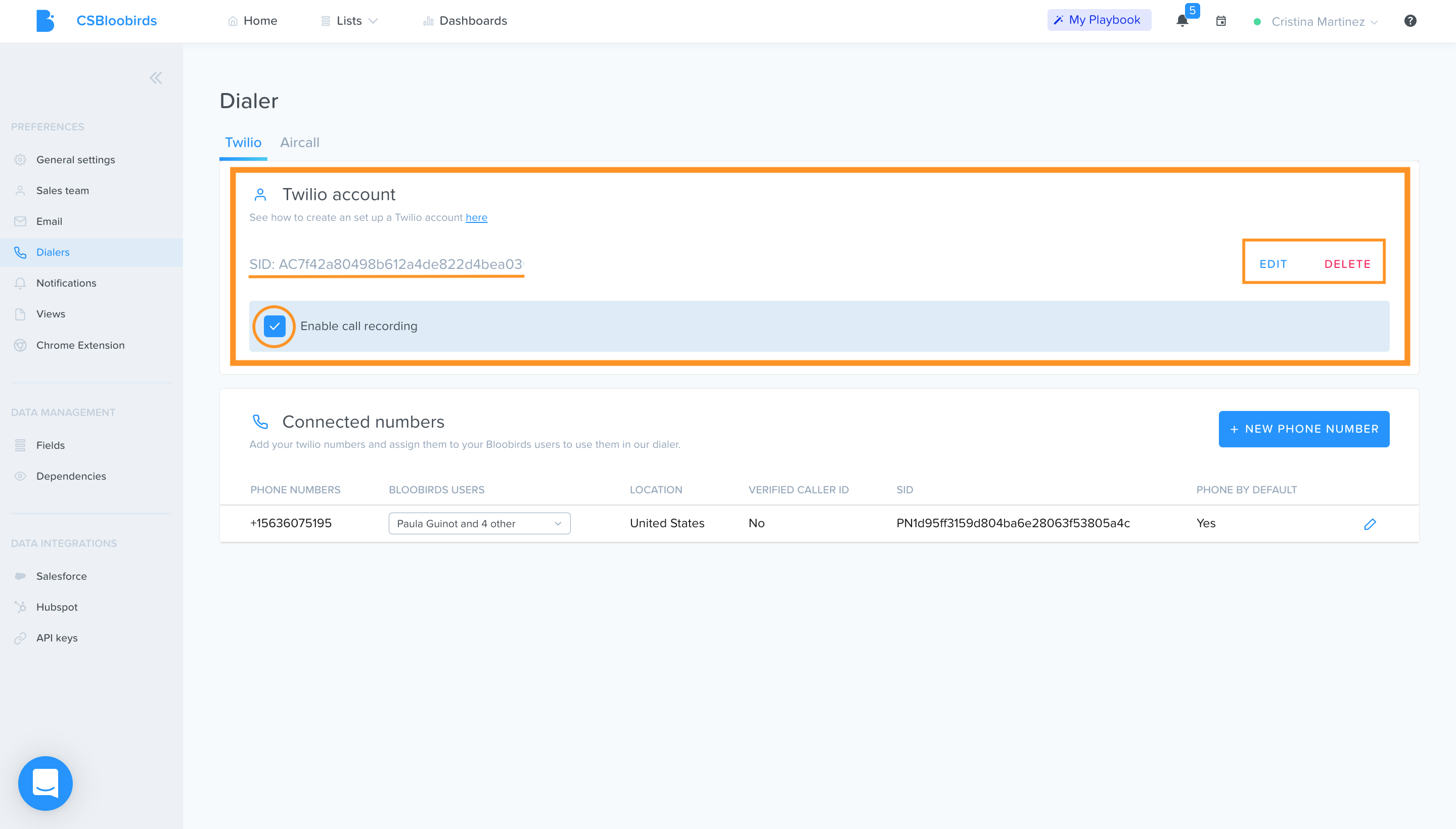Click the Hubspot icon
Viewport: 1456px width, 829px height.
click(21, 607)
